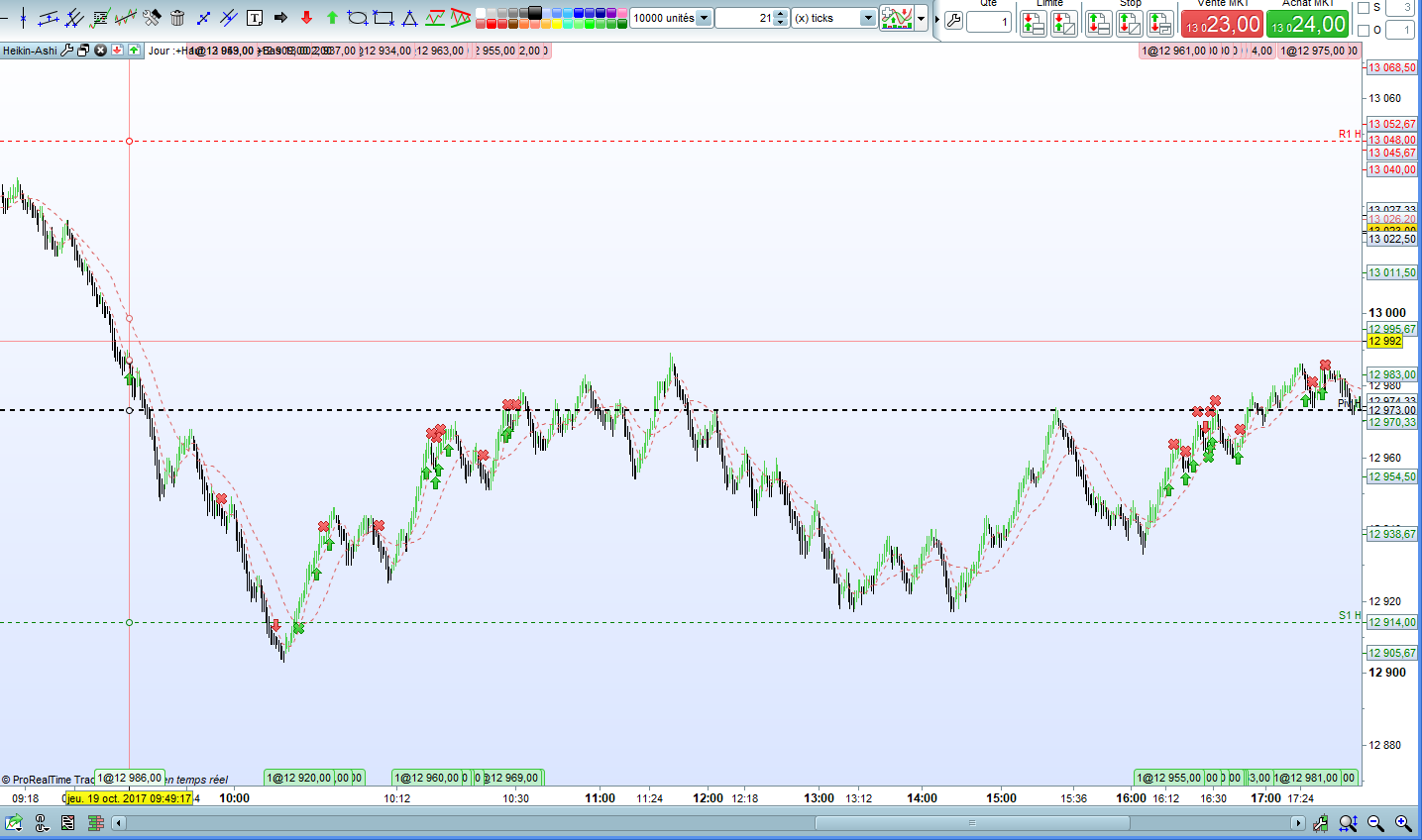Open the drawing objects properties wrench-hammer tool
The height and width of the screenshot is (840, 1422).
[x=152, y=18]
